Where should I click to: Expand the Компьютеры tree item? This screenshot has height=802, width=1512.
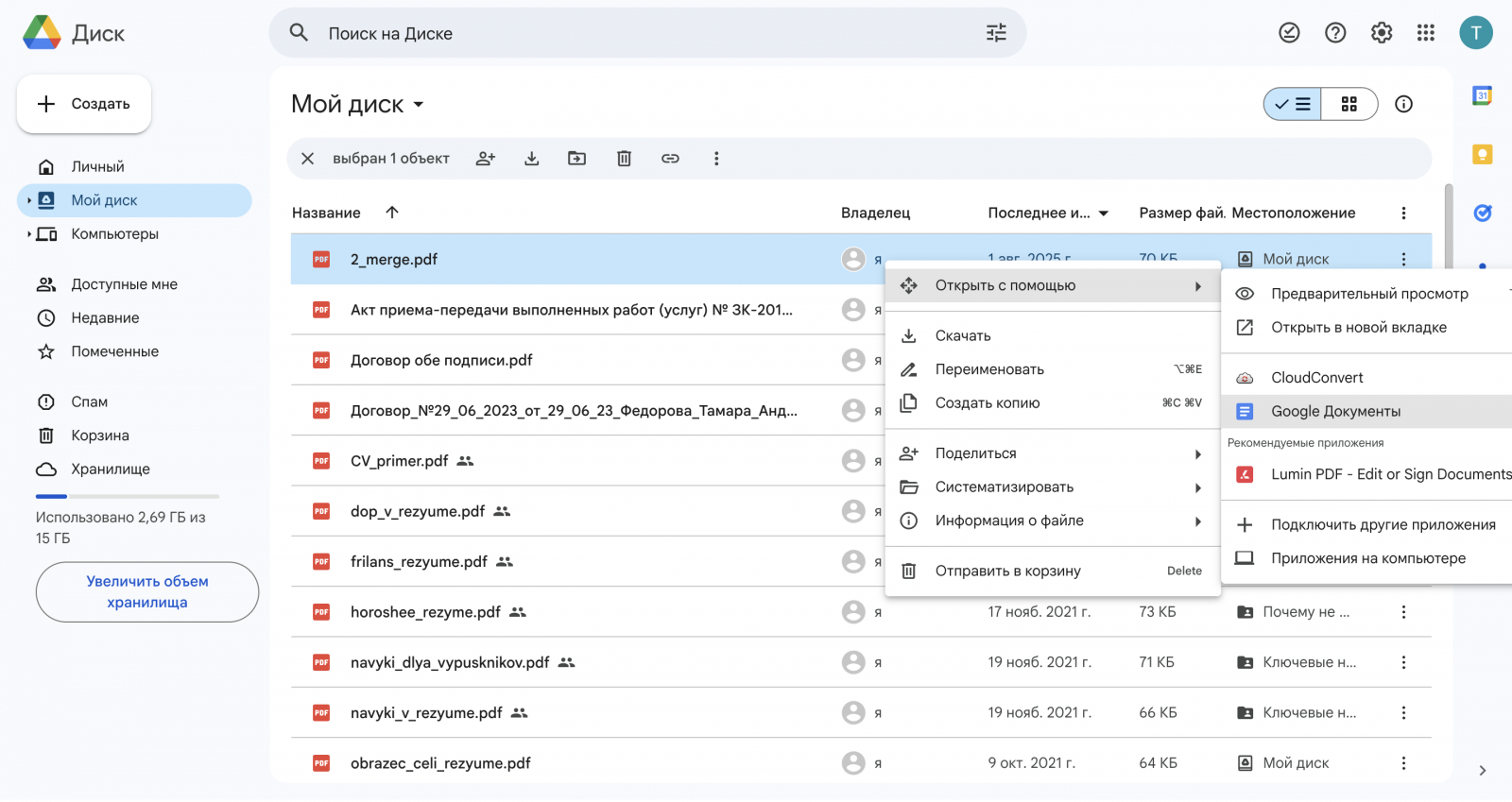pyautogui.click(x=29, y=234)
